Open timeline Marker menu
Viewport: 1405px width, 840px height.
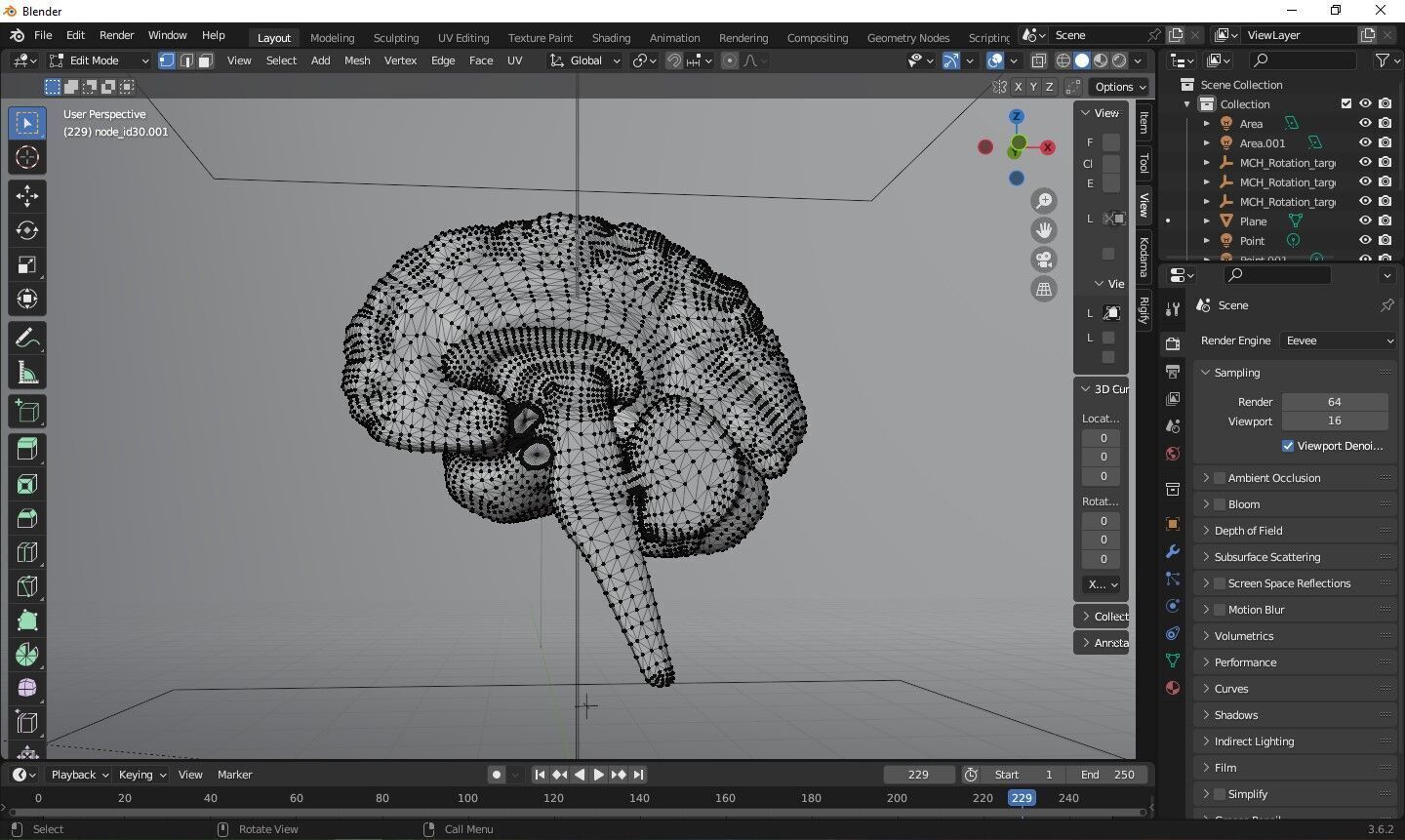click(234, 775)
